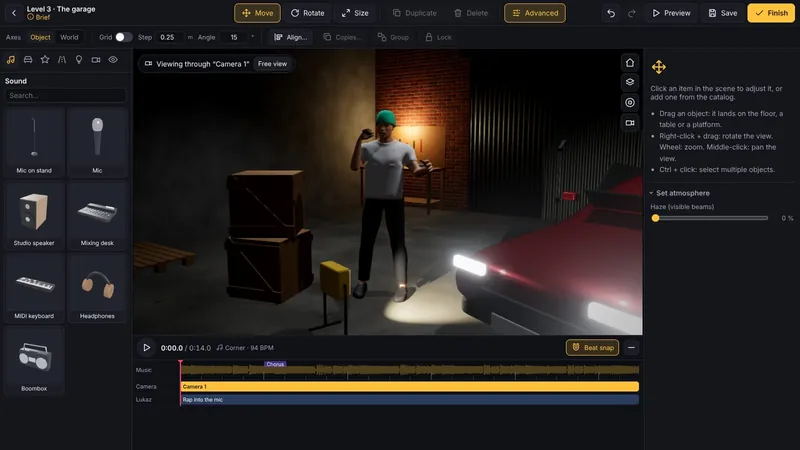Select the Camera 1 timeline clip

pos(410,387)
